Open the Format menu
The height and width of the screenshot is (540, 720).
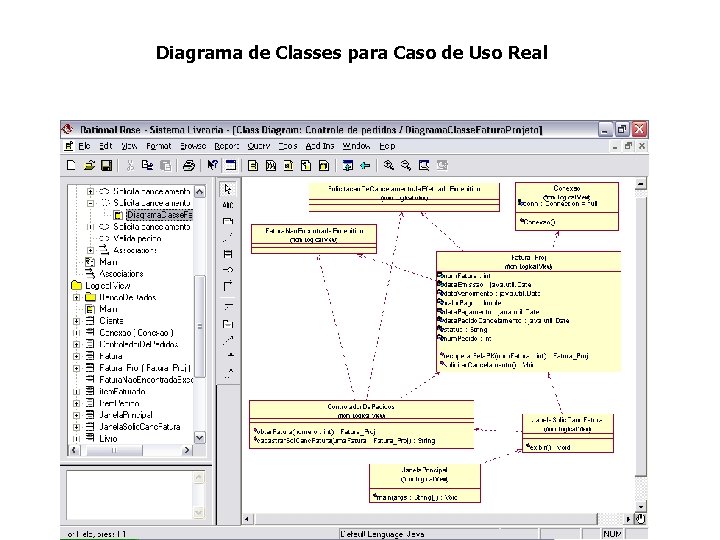click(x=158, y=146)
